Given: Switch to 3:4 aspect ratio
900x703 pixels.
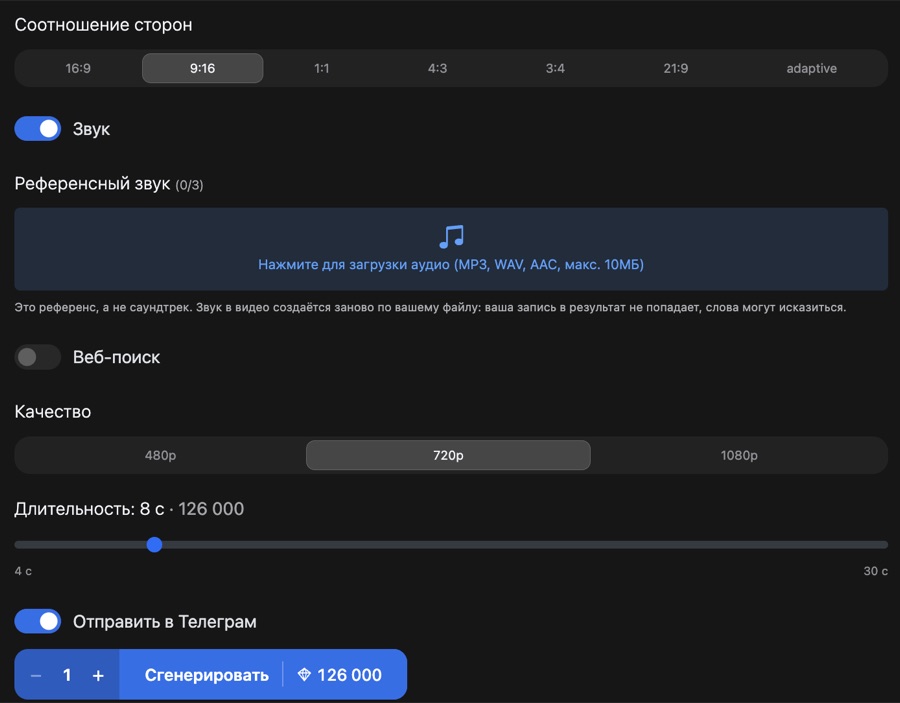Looking at the screenshot, I should [x=555, y=68].
